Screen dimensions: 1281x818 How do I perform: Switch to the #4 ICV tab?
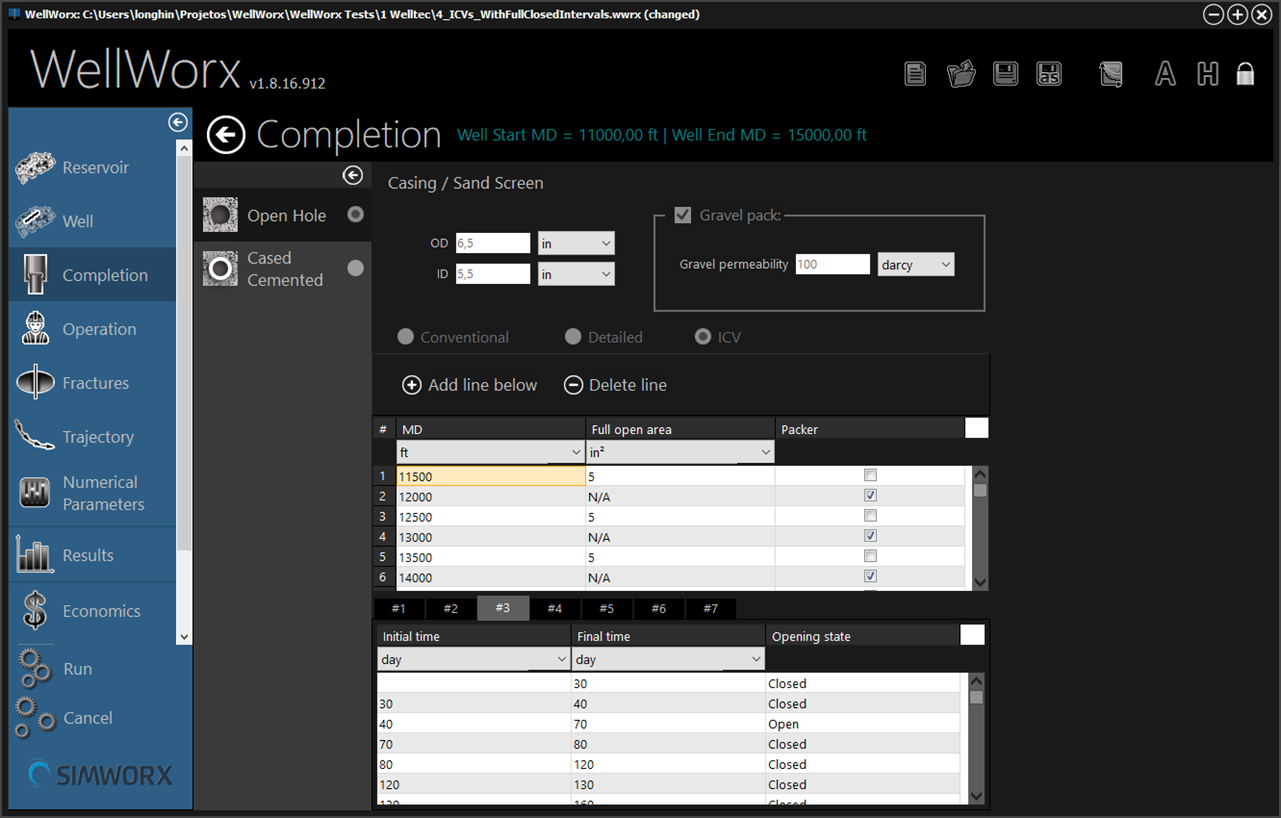(554, 608)
